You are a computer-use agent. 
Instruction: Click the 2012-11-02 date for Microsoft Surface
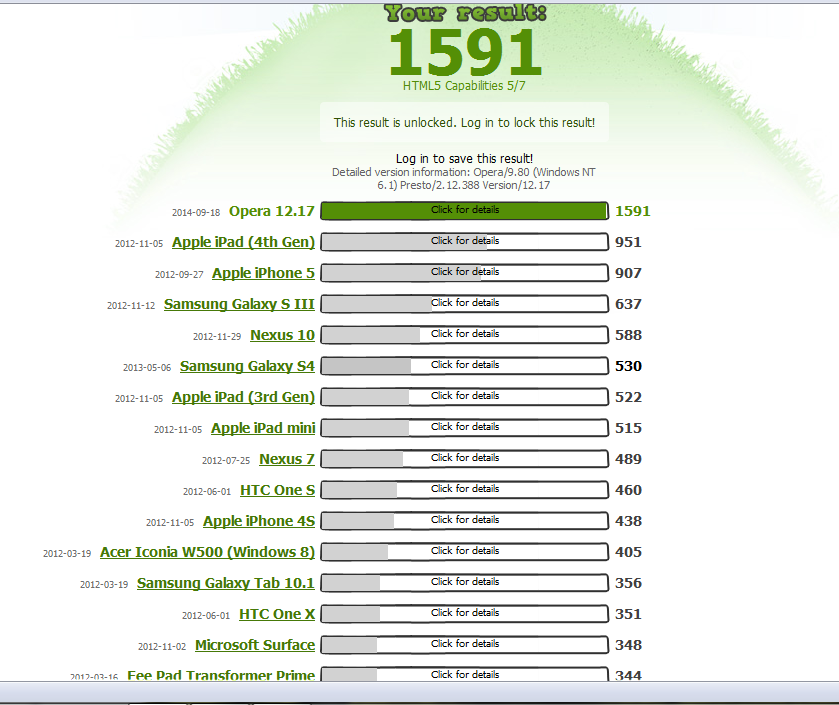point(162,647)
